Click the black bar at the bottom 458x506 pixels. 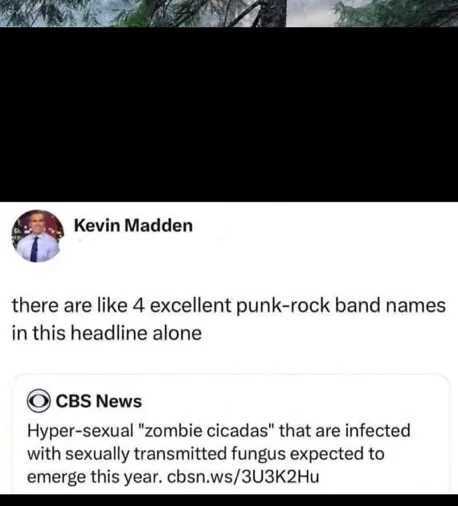click(x=229, y=500)
